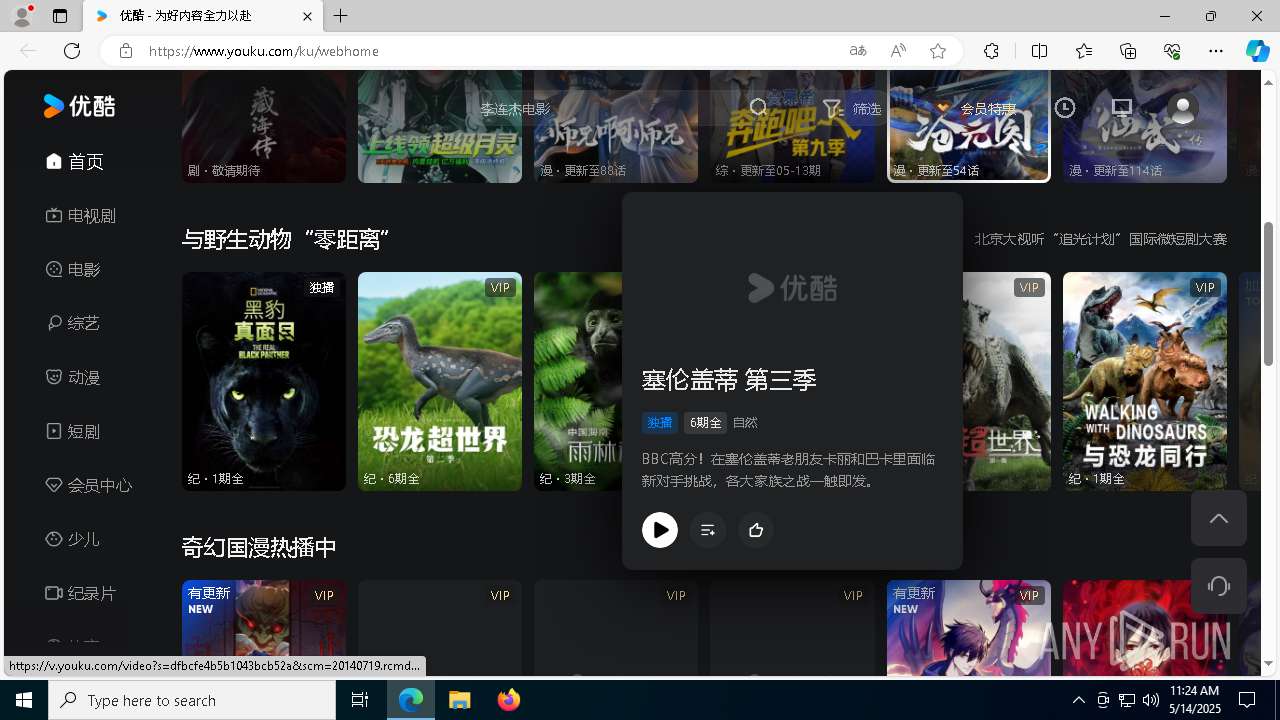The width and height of the screenshot is (1280, 720).
Task: Open Edge Settings and more menu
Action: 1216,51
